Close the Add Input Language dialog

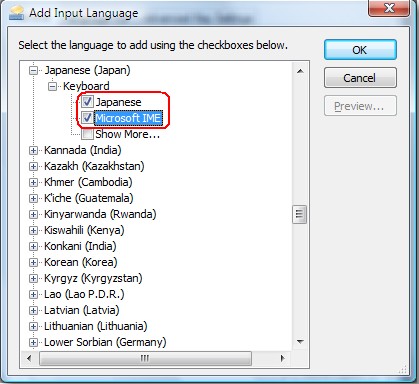coord(389,8)
